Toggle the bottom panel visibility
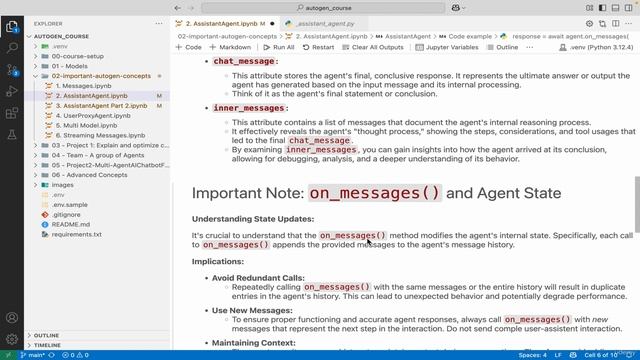Image resolution: width=640 pixels, height=360 pixels. click(616, 8)
